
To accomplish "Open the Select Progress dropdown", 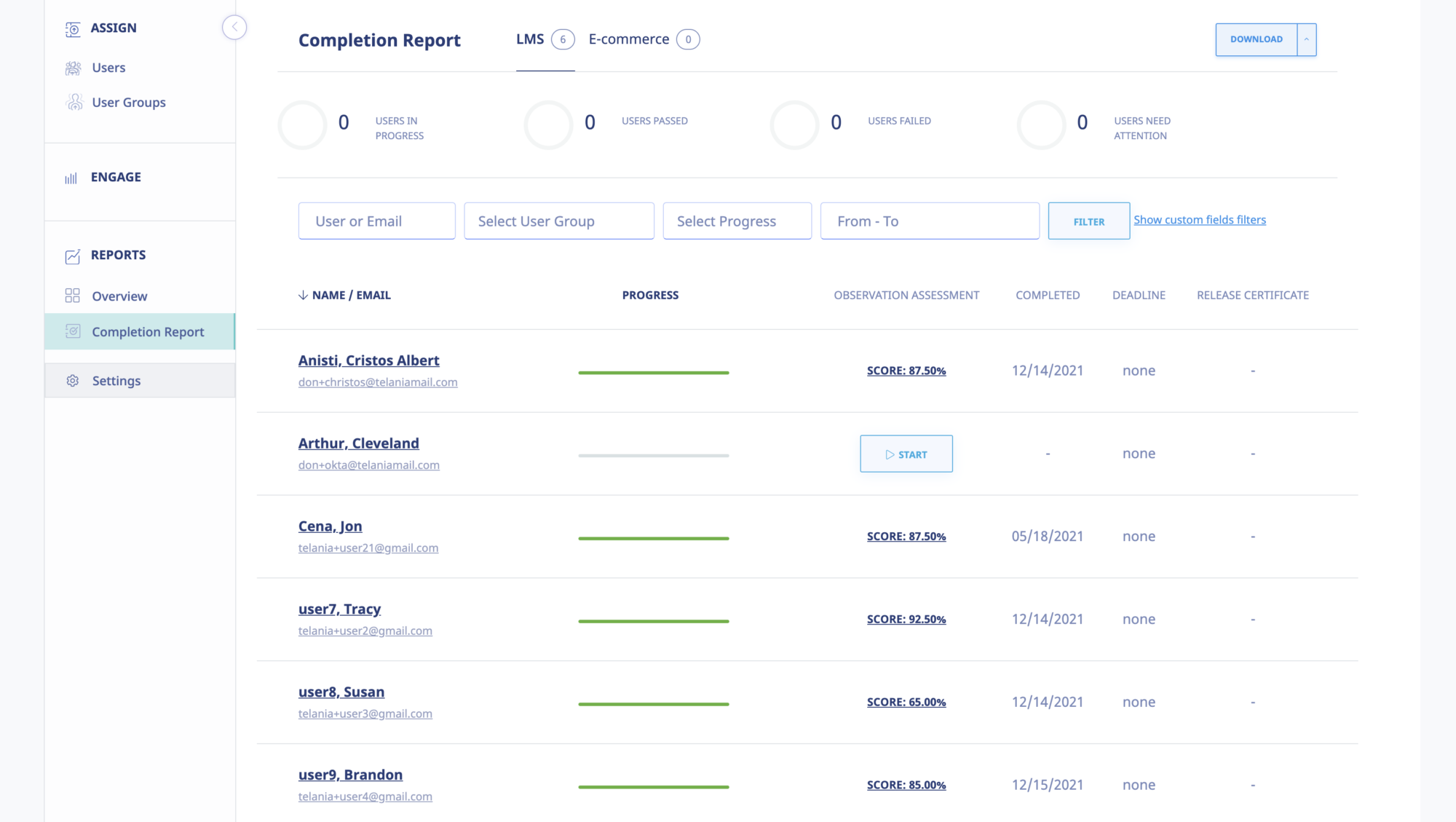I will pyautogui.click(x=737, y=221).
